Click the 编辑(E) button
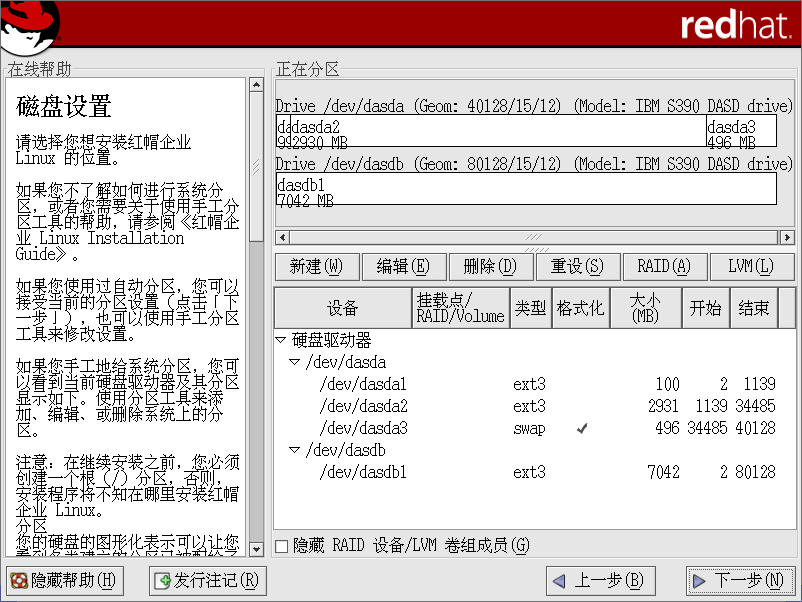Viewport: 802px width, 602px height. point(404,266)
